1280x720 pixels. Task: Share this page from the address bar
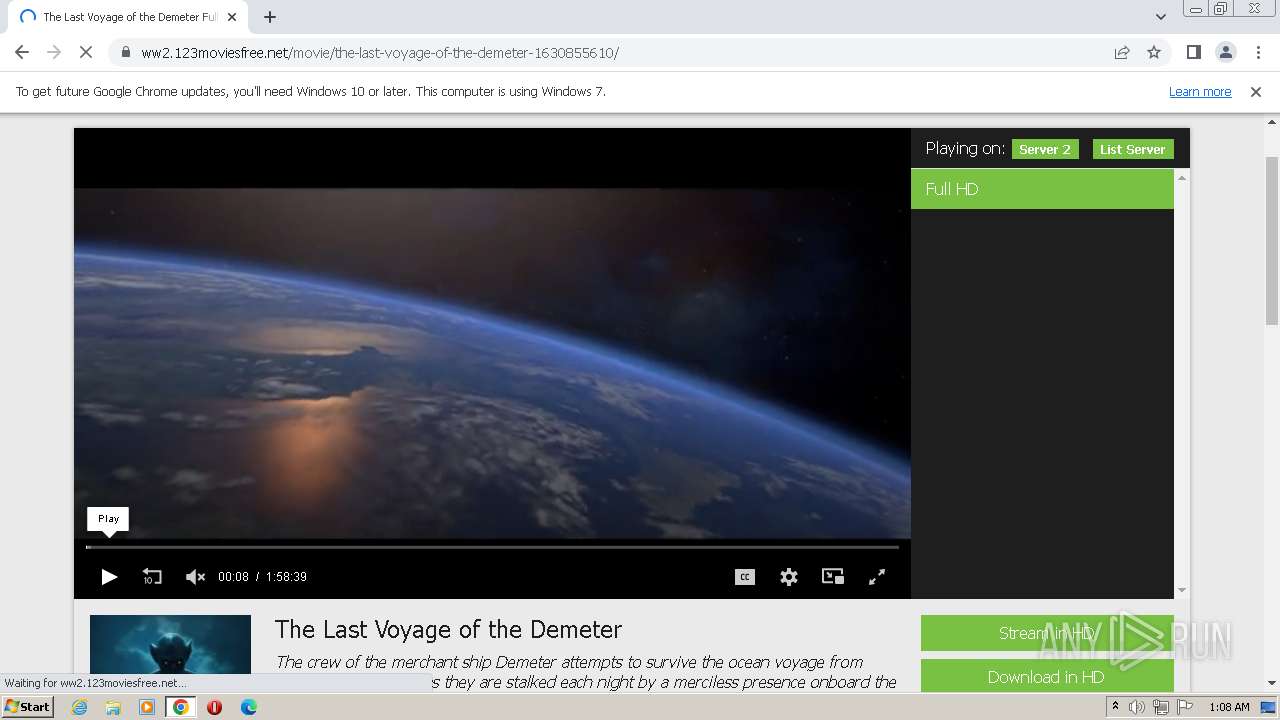click(x=1122, y=52)
